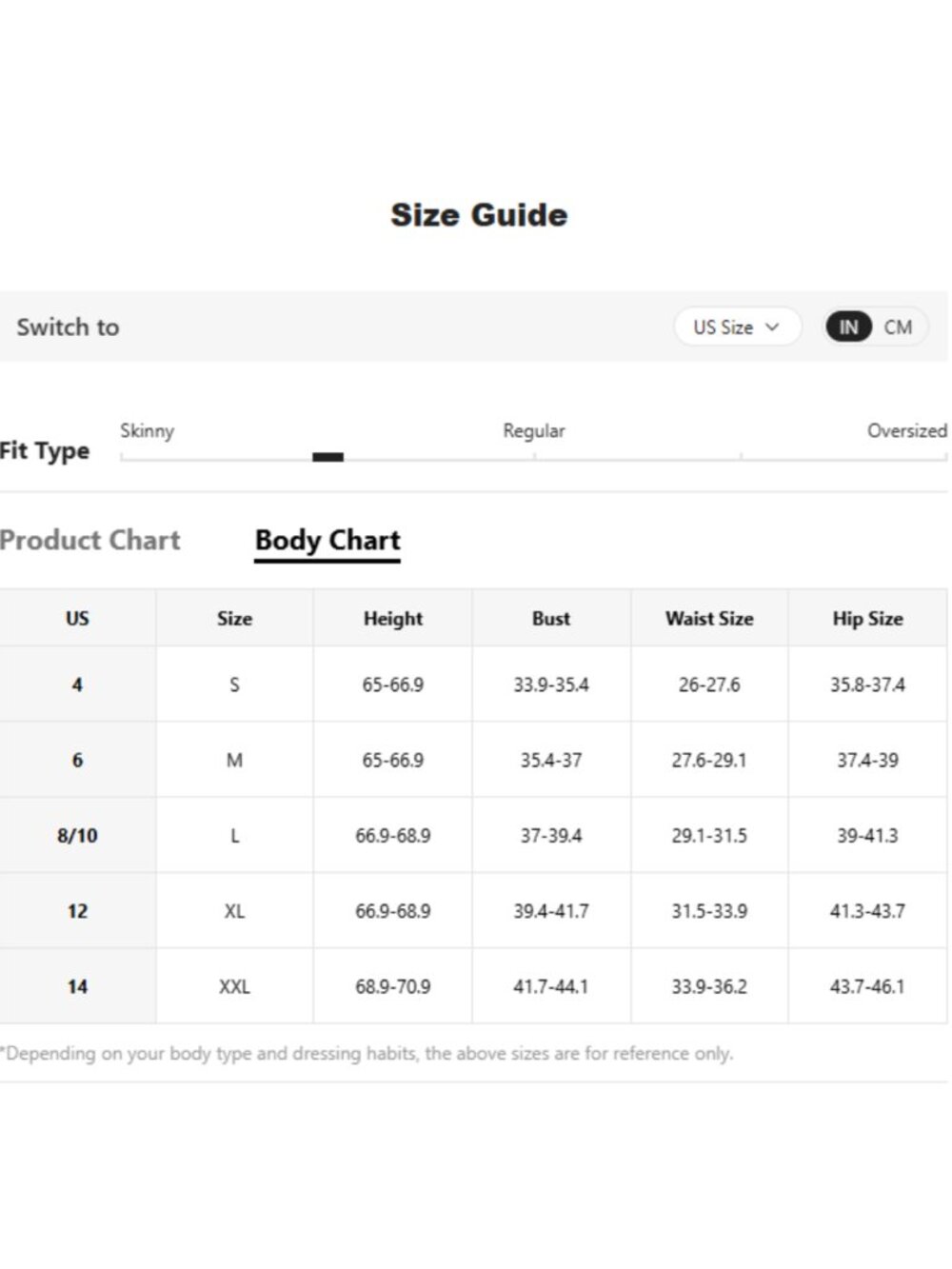Click height 66.9-68.9 in L row
This screenshot has width=952, height=1269.
392,835
